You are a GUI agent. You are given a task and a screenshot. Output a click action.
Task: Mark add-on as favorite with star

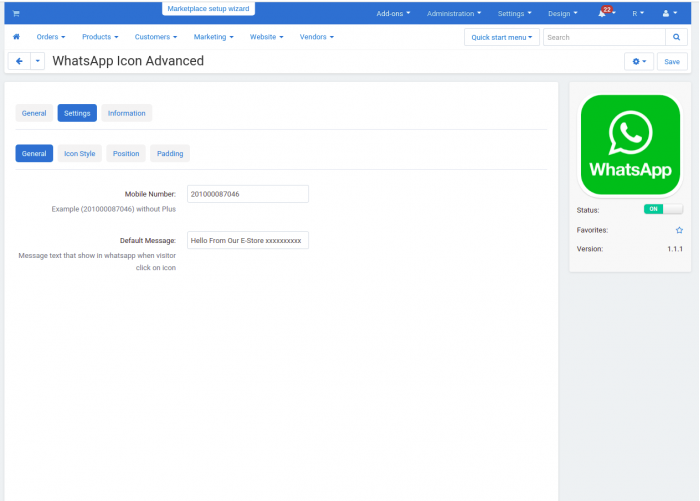tap(679, 230)
